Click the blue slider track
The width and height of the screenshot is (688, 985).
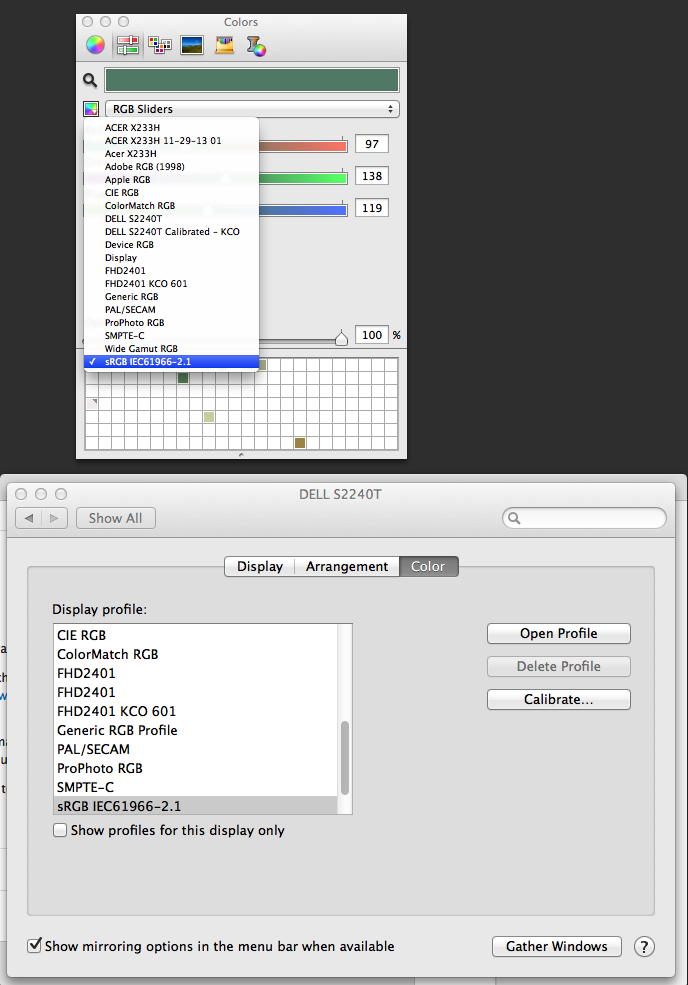click(303, 210)
